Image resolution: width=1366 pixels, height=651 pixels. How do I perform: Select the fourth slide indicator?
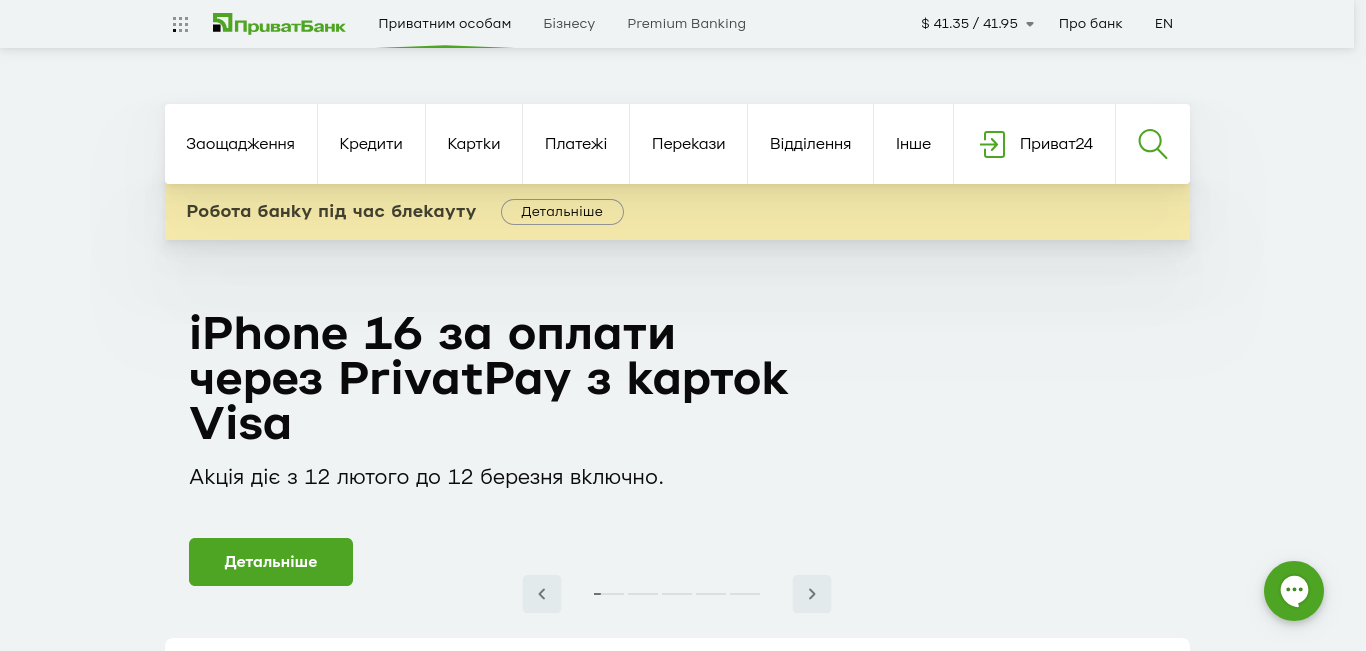coord(711,594)
